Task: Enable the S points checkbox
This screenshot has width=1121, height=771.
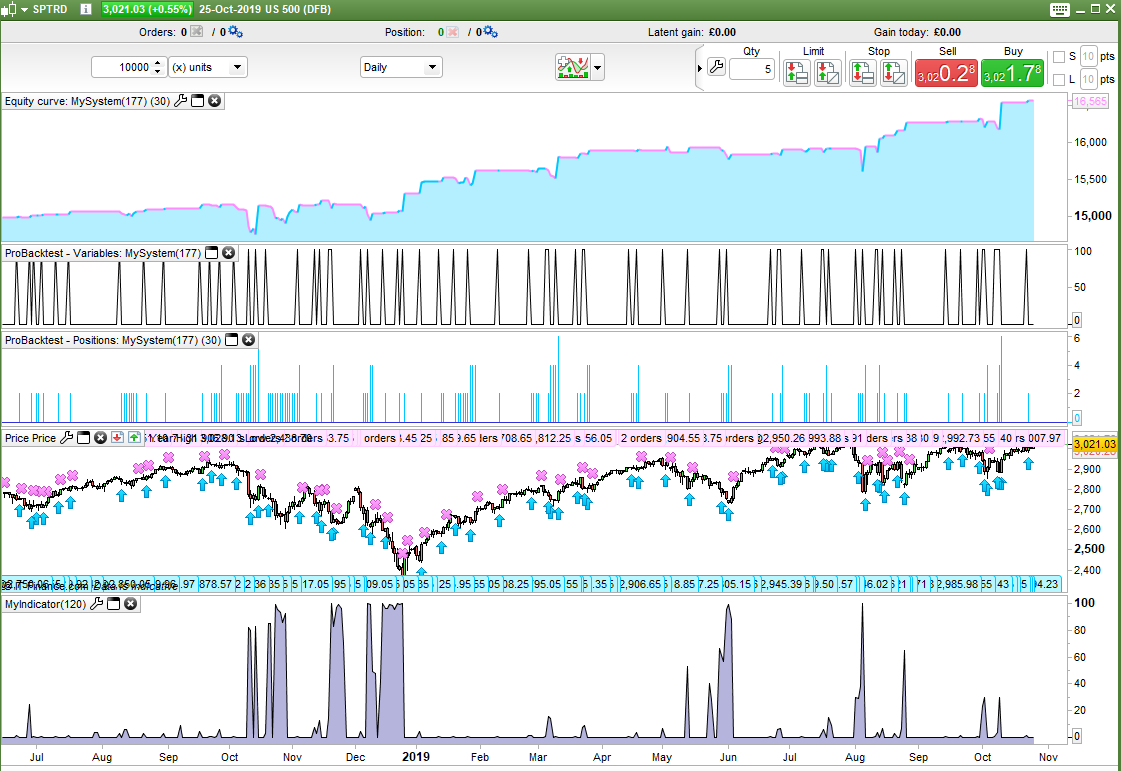Action: [x=1059, y=56]
